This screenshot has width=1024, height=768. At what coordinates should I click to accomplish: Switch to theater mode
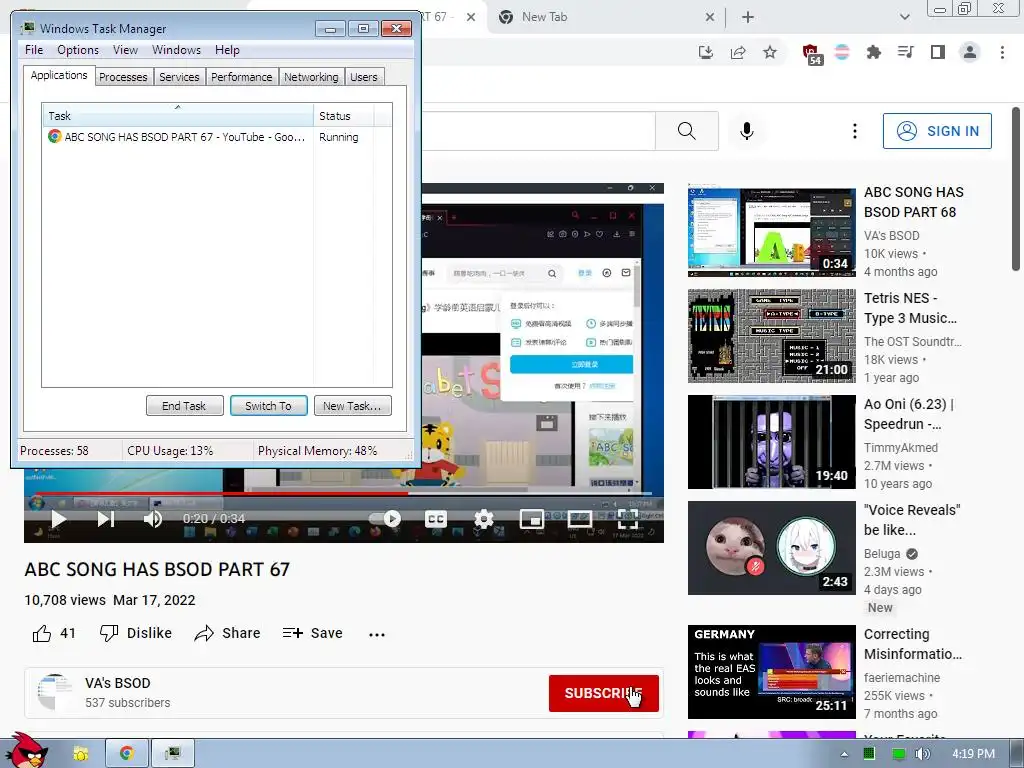click(580, 519)
